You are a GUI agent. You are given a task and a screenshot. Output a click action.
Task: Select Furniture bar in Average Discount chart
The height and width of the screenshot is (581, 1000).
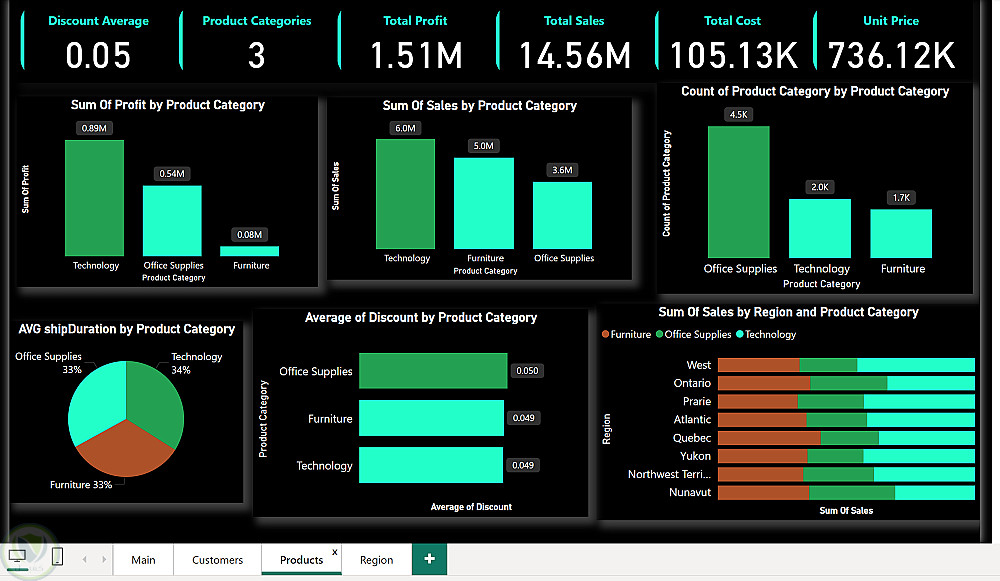point(431,418)
